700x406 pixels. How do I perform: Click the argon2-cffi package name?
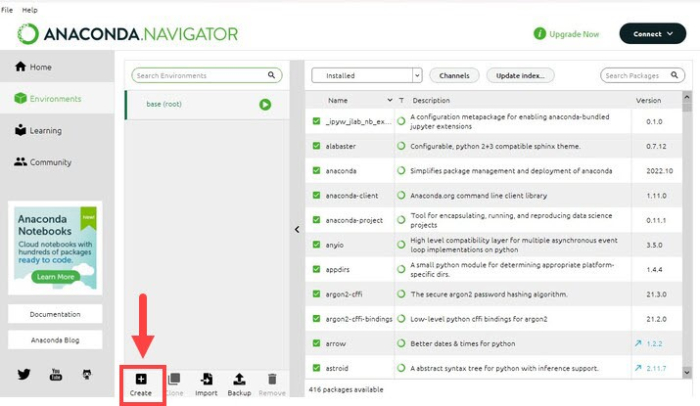tap(344, 294)
